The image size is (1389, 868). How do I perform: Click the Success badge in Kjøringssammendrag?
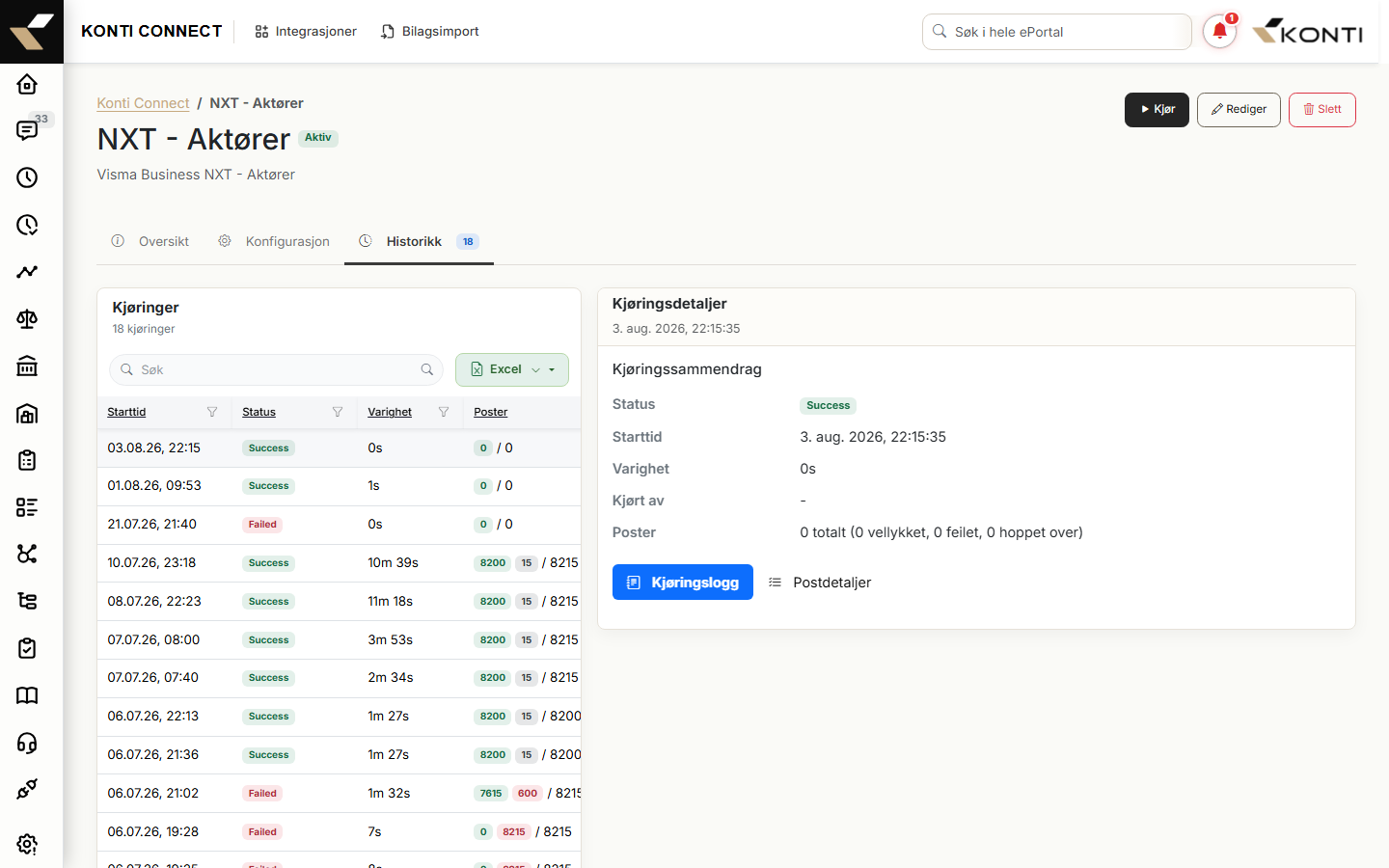[828, 406]
